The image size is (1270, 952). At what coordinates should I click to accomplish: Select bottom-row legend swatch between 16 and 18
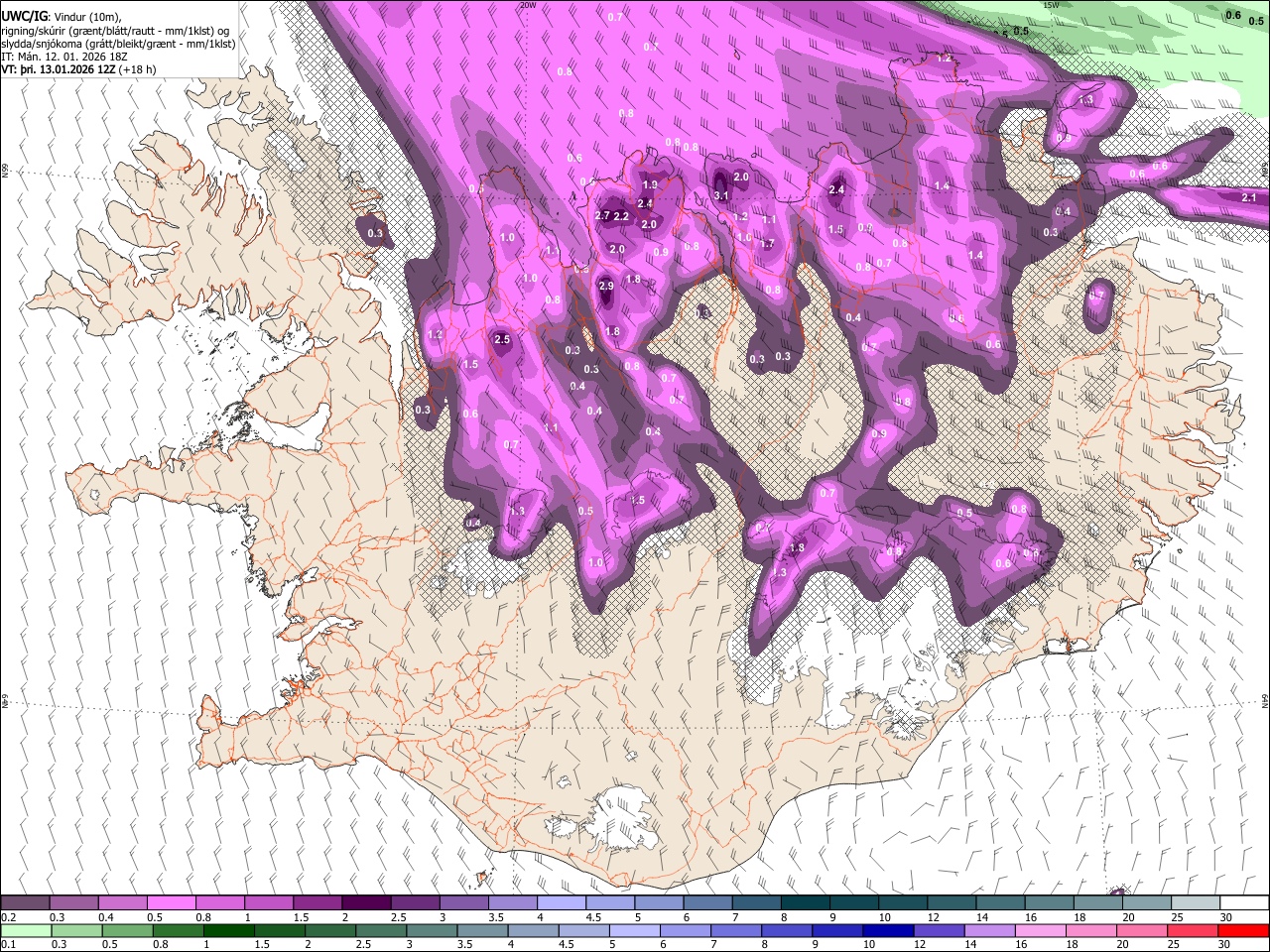[x=1042, y=930]
